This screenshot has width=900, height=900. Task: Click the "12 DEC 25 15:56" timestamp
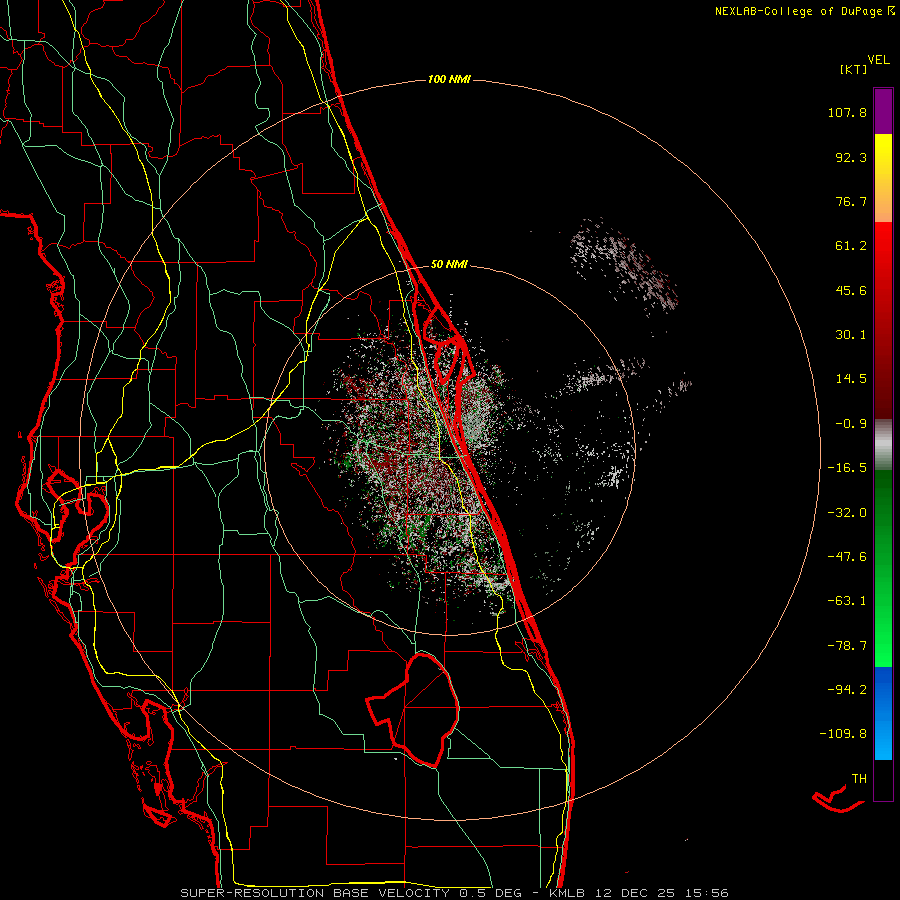(x=661, y=893)
